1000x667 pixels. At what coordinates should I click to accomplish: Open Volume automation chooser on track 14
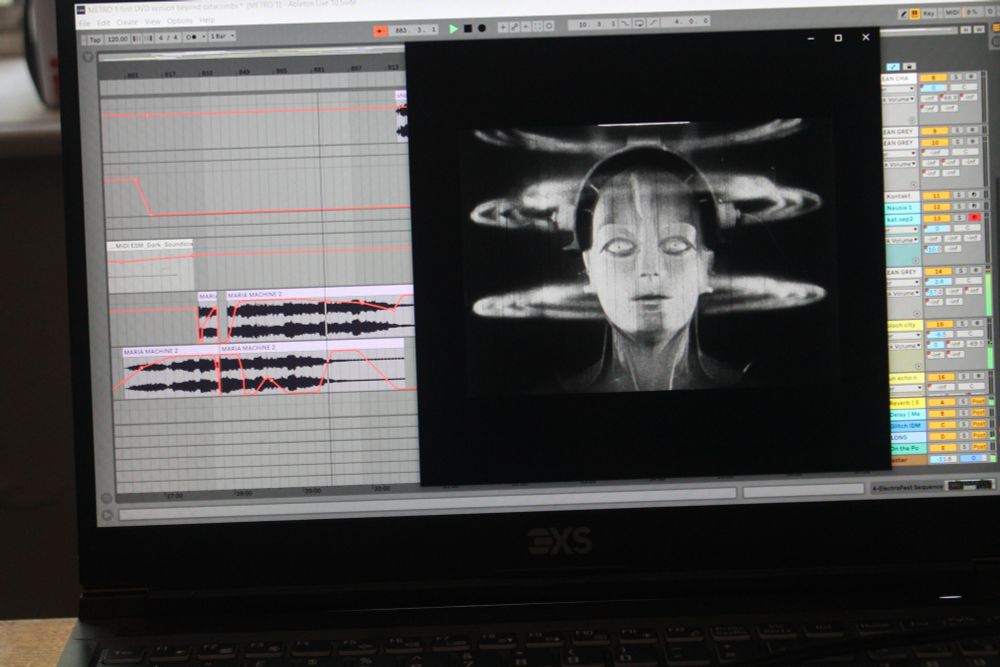pos(904,293)
